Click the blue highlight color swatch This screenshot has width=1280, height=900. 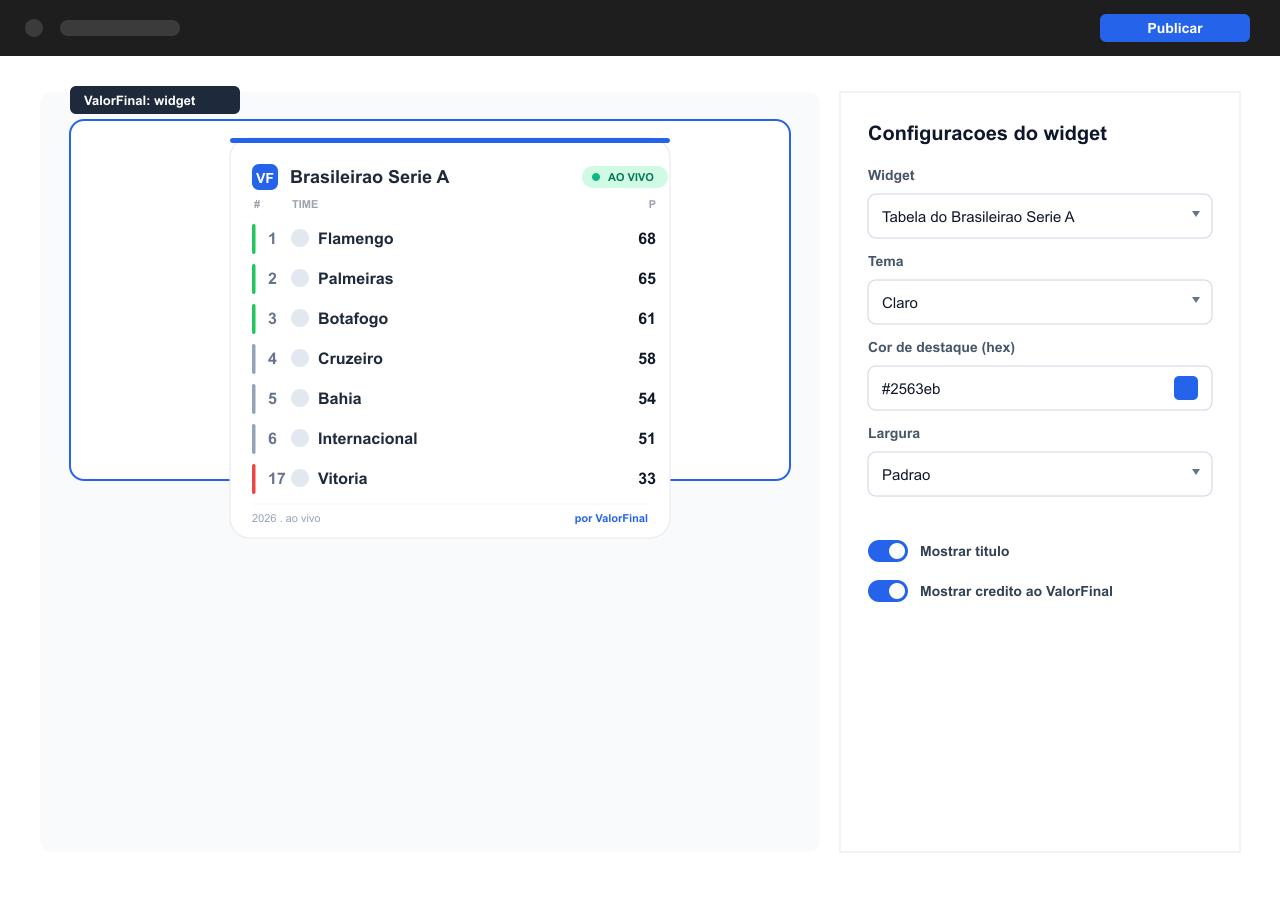(1186, 388)
